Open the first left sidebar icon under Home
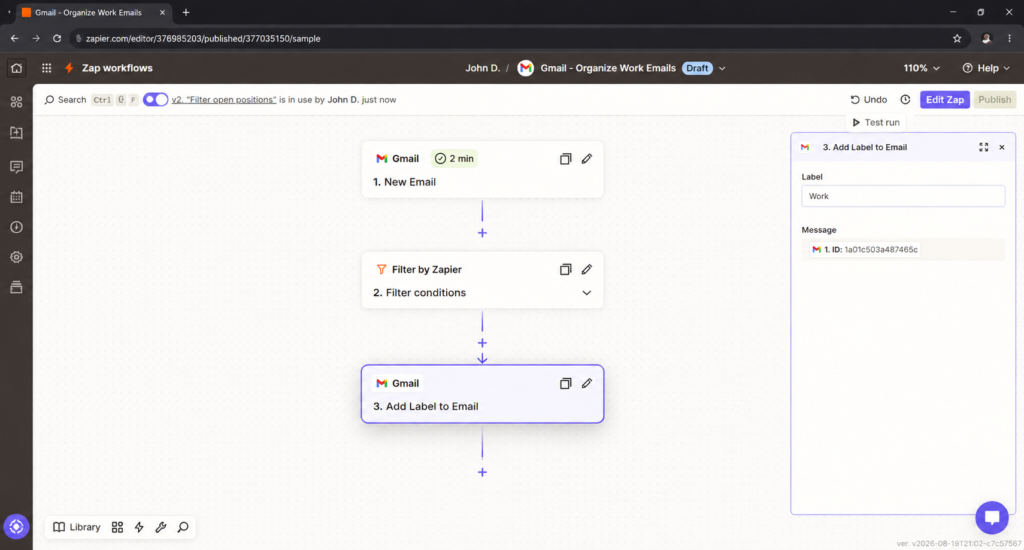The height and width of the screenshot is (550, 1024). [16, 102]
